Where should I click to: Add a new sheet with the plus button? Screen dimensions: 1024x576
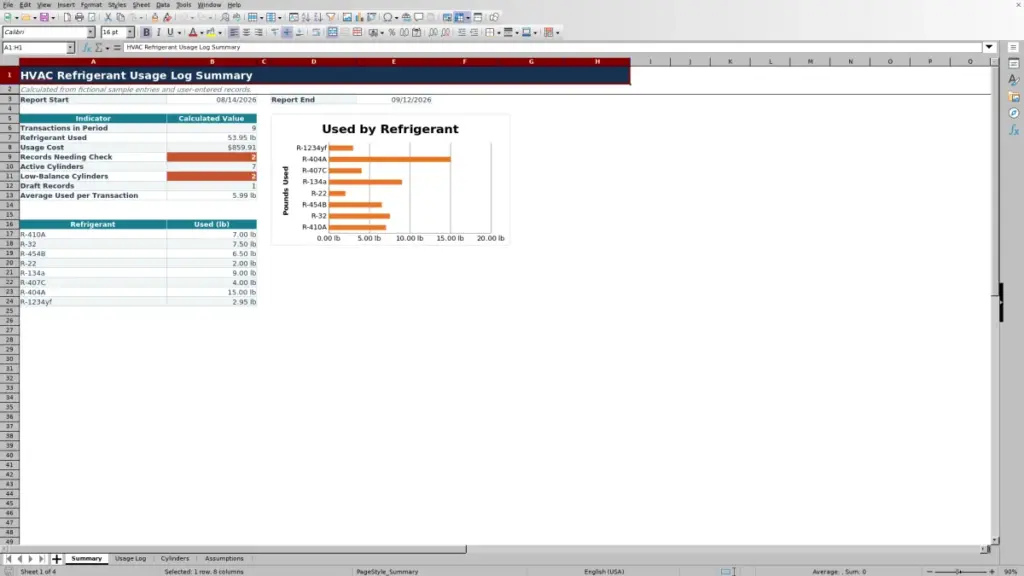(x=56, y=558)
